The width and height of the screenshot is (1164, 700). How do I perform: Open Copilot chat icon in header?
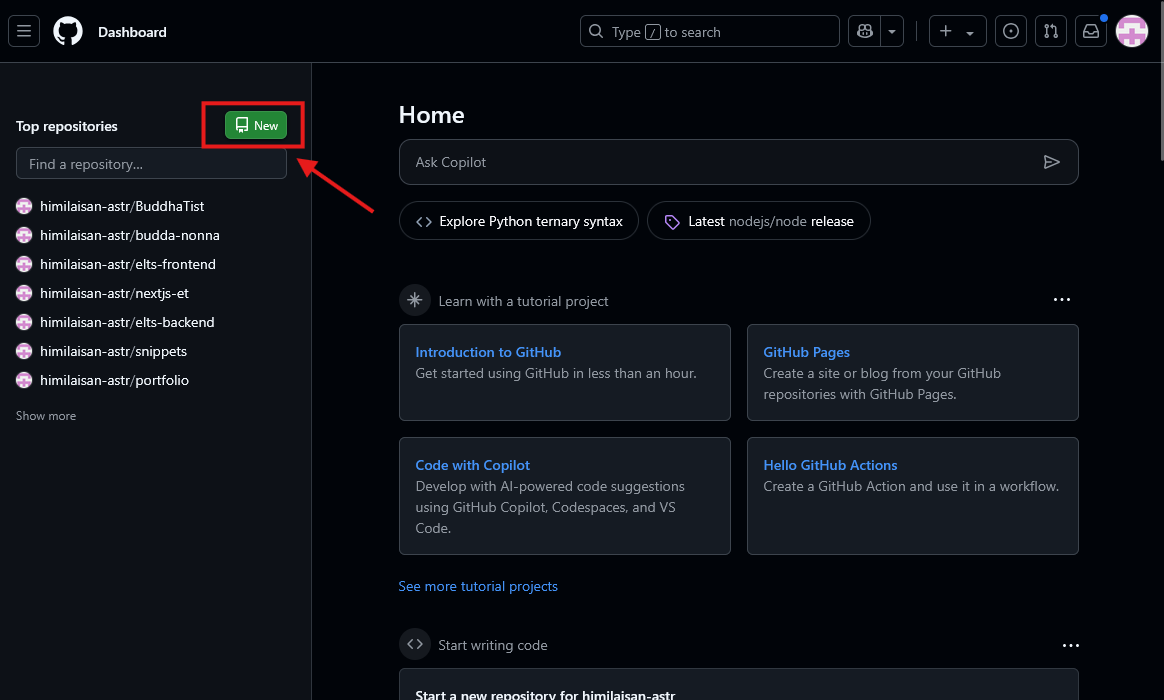pos(864,31)
